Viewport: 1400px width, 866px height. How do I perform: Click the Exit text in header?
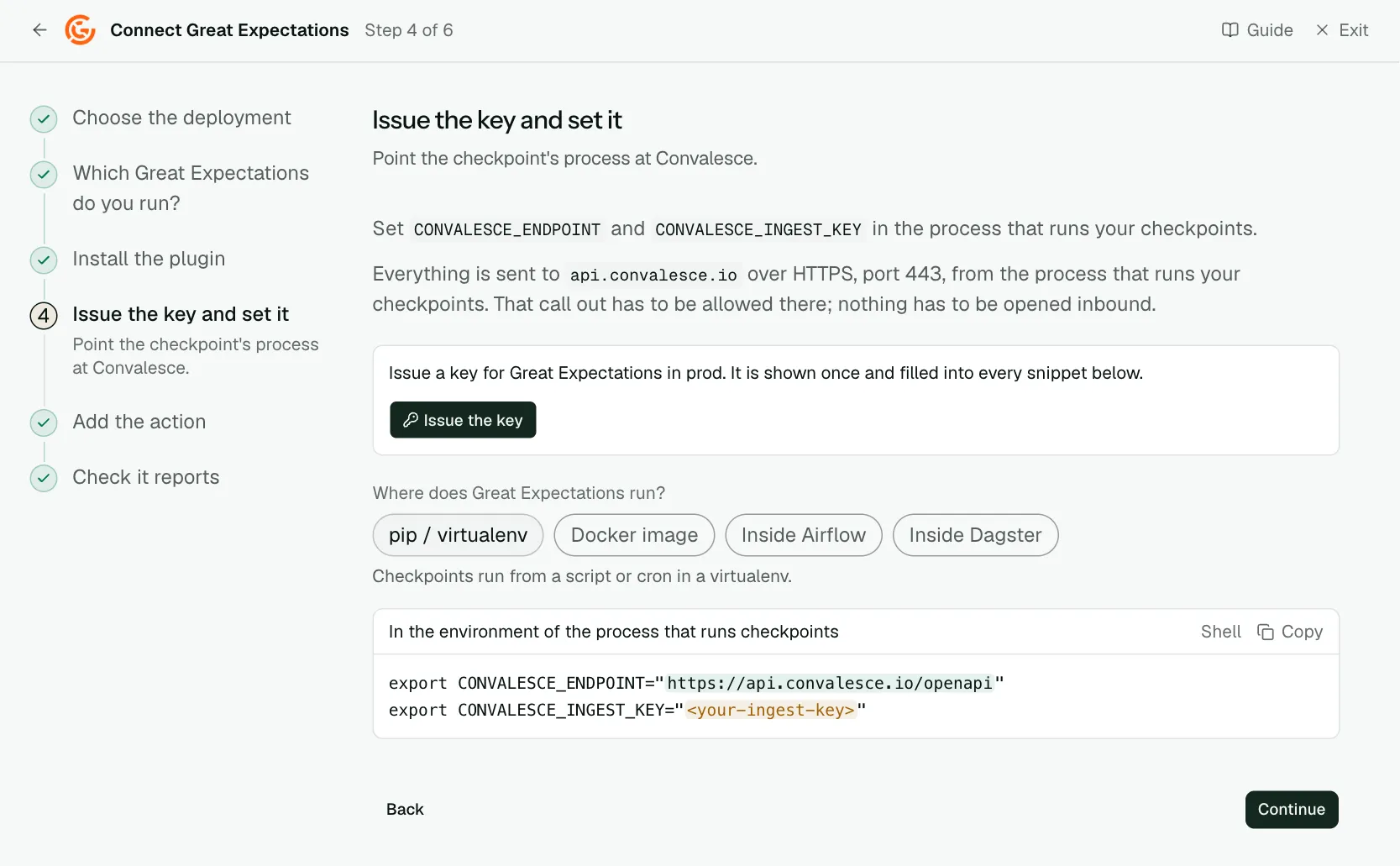pyautogui.click(x=1354, y=30)
